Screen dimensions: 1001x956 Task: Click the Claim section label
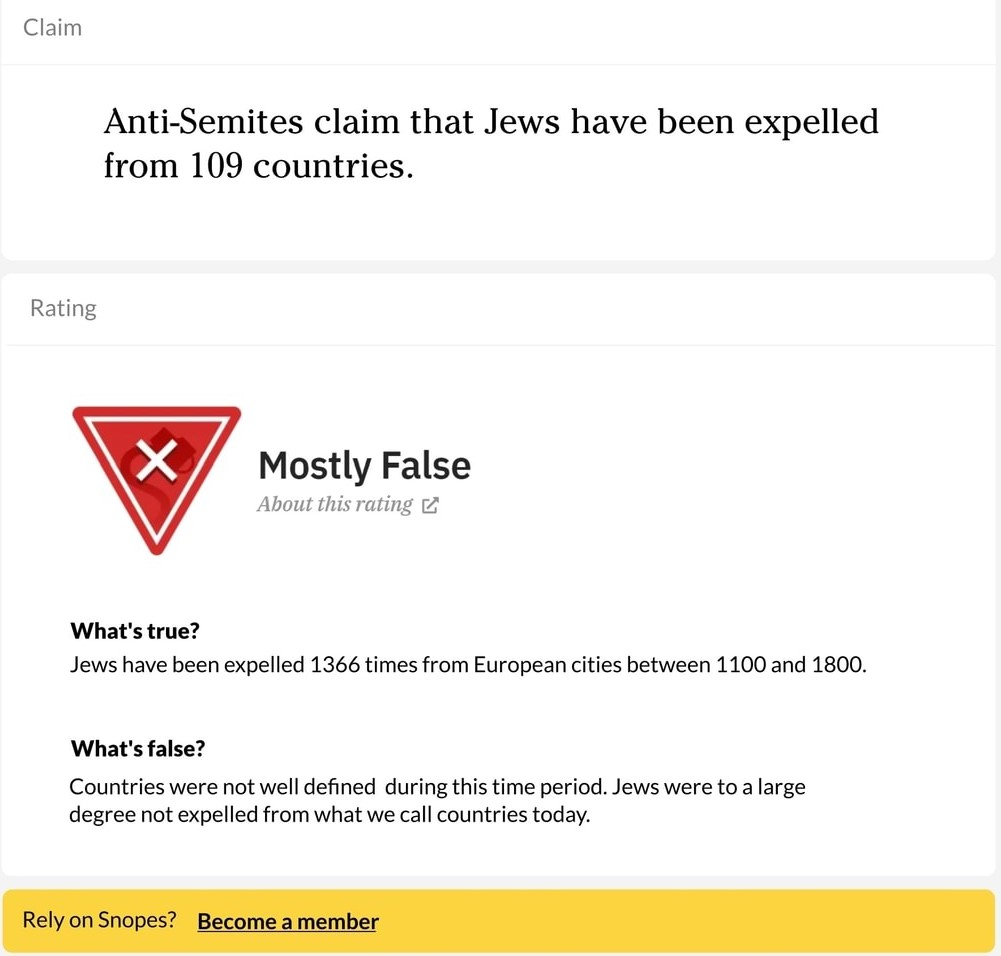52,27
